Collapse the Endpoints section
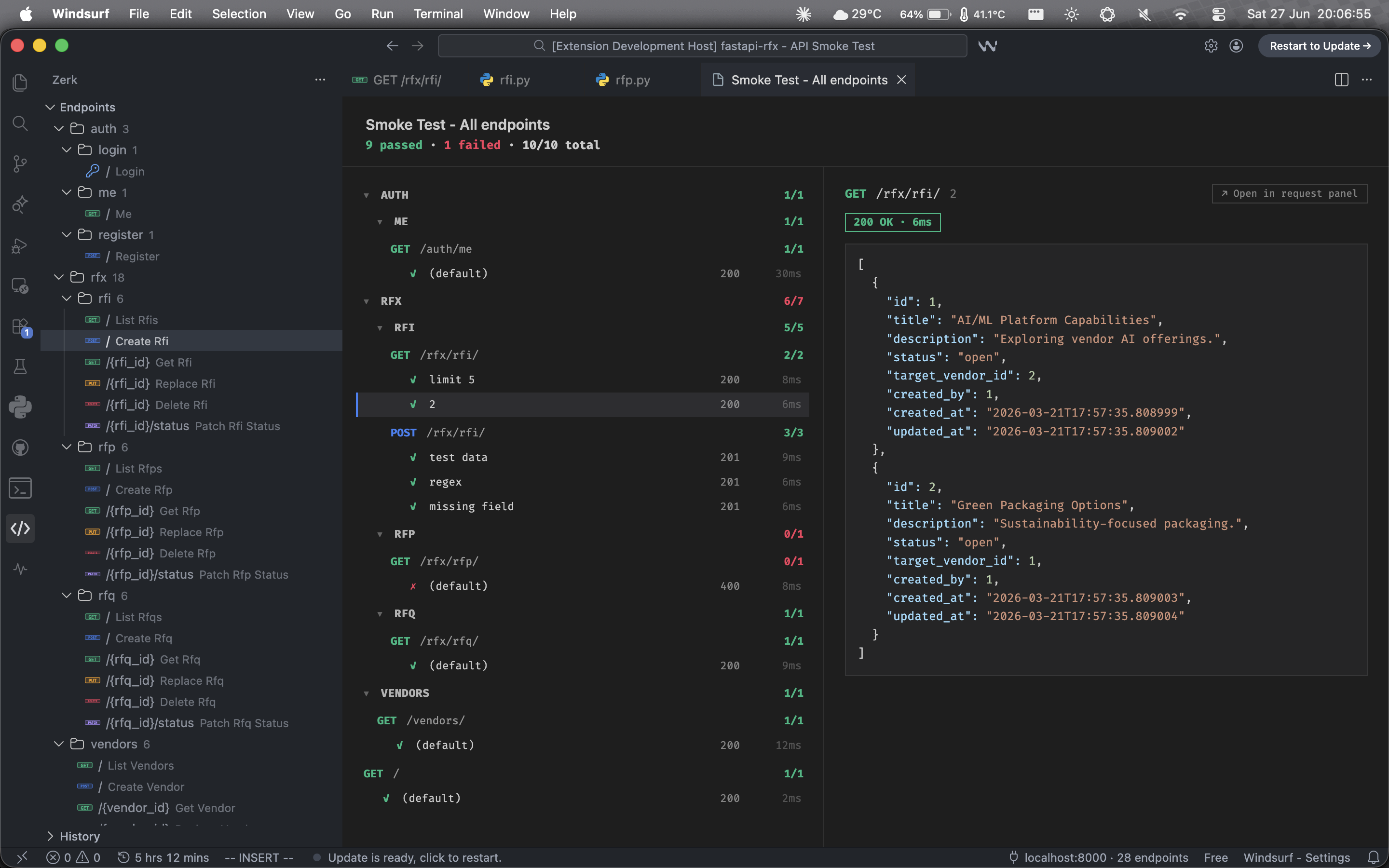The width and height of the screenshot is (1389, 868). (51, 108)
